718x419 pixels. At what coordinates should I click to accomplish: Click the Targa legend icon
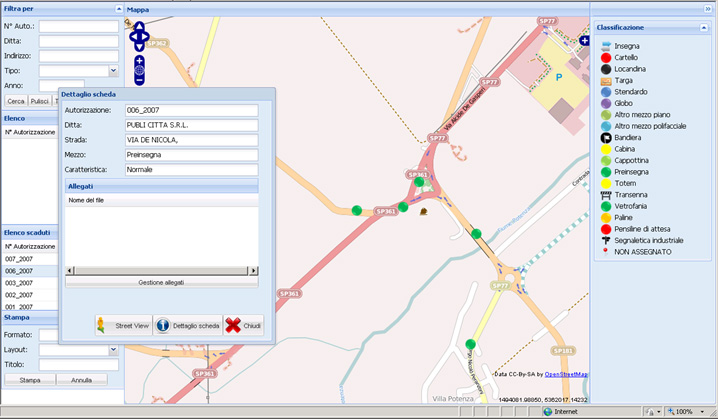tap(606, 81)
